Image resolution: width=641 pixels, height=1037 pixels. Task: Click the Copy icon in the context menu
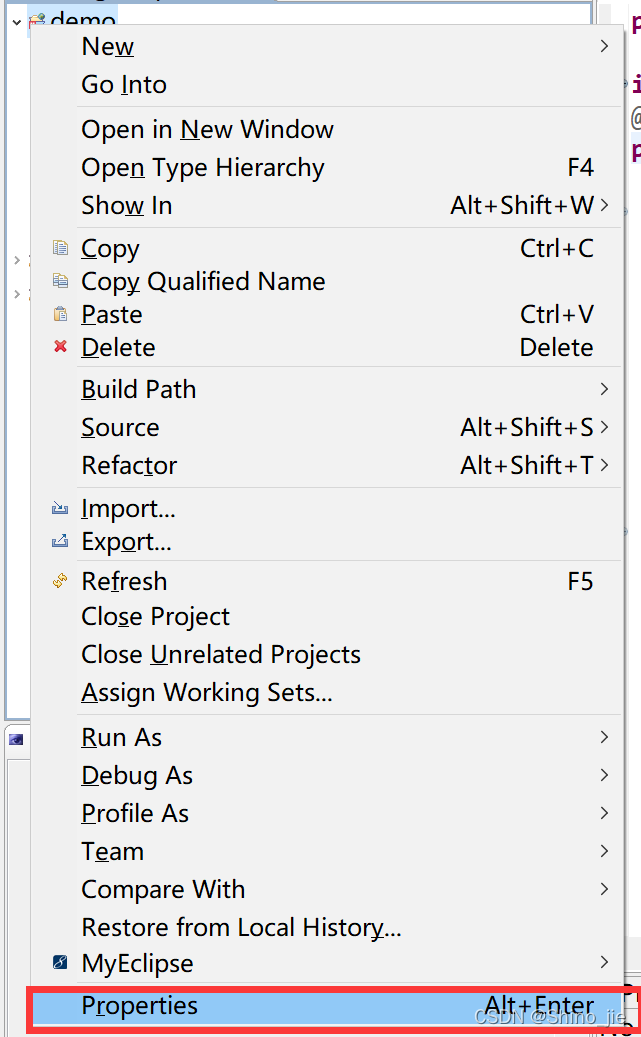tap(61, 249)
